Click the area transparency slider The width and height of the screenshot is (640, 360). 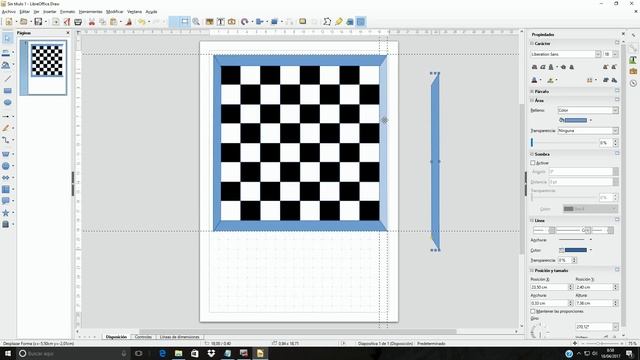[563, 143]
